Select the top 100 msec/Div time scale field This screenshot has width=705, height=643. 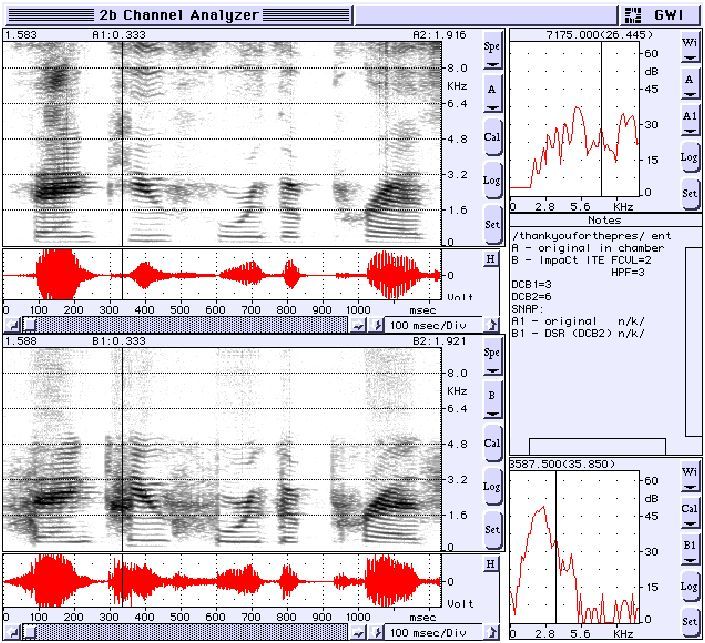[434, 325]
